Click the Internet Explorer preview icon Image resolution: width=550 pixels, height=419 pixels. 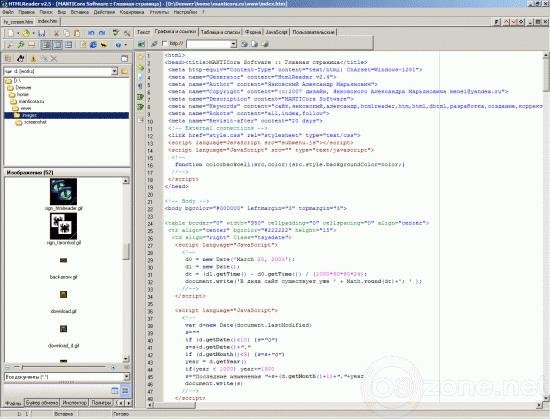[x=93, y=45]
